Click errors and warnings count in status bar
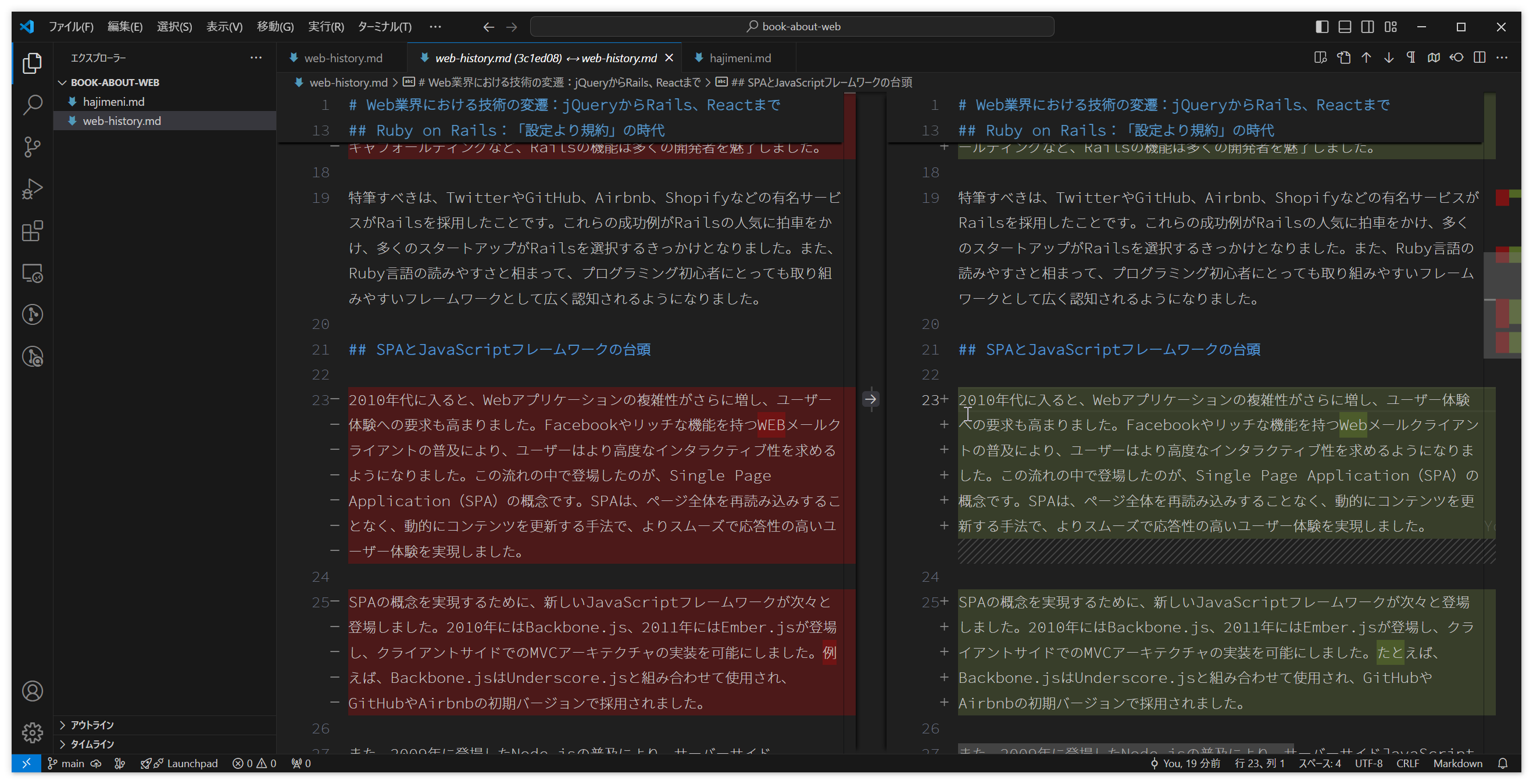Screen dimensions: 1533x784 tap(254, 763)
